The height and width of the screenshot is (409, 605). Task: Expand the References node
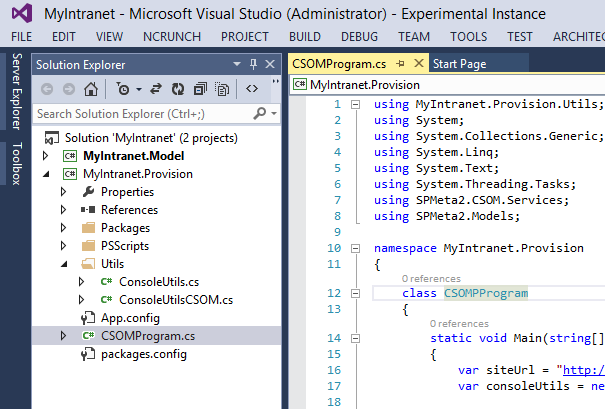pos(63,210)
